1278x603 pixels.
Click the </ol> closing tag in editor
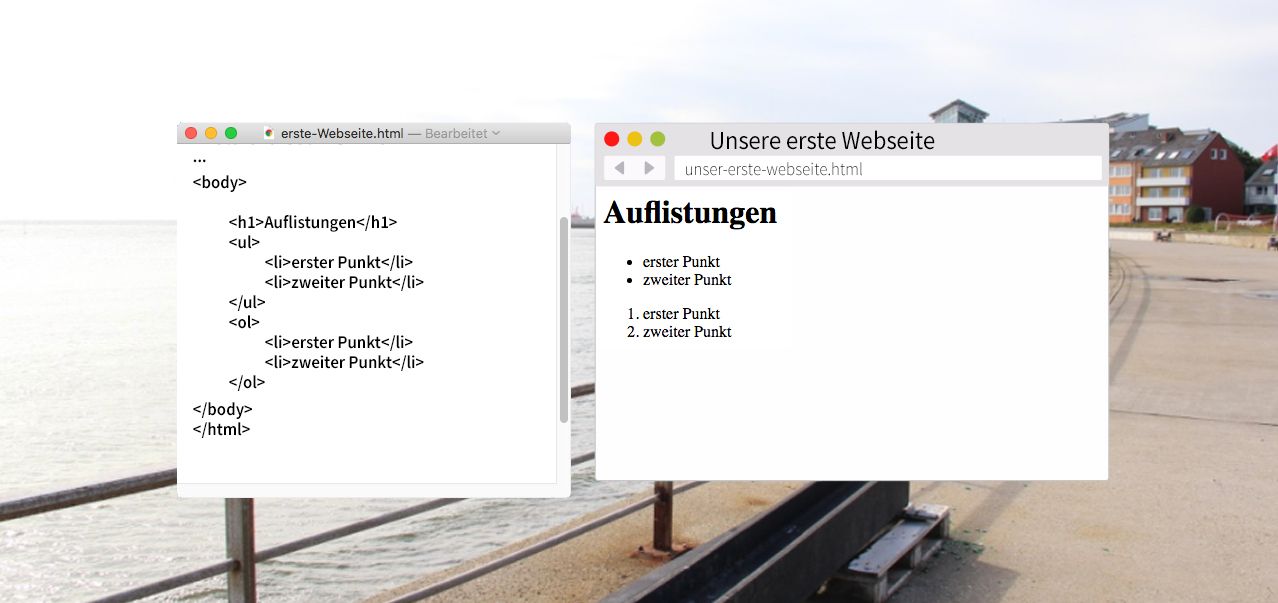tap(247, 382)
